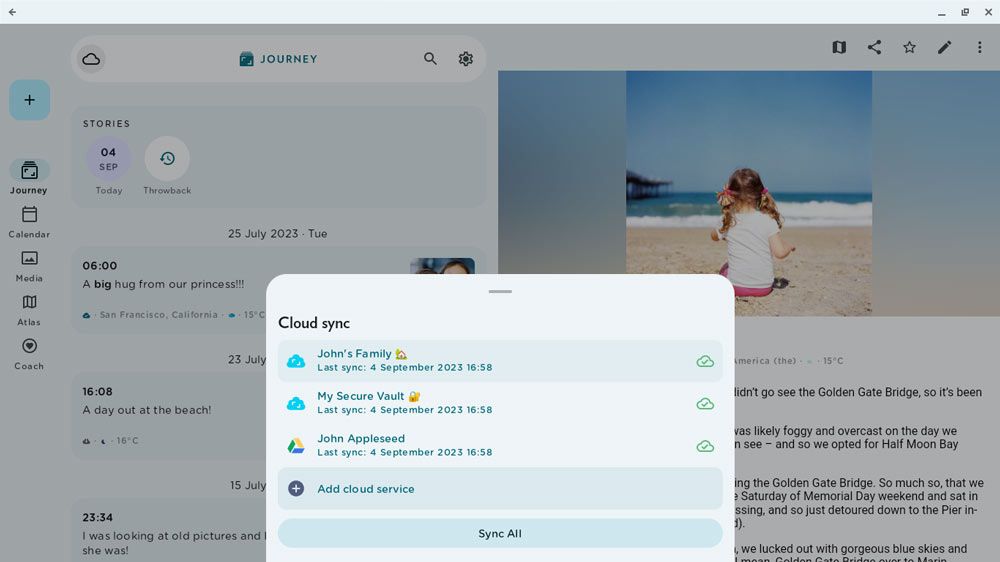The height and width of the screenshot is (562, 1000).
Task: Open search with the magnifier icon
Action: click(430, 59)
